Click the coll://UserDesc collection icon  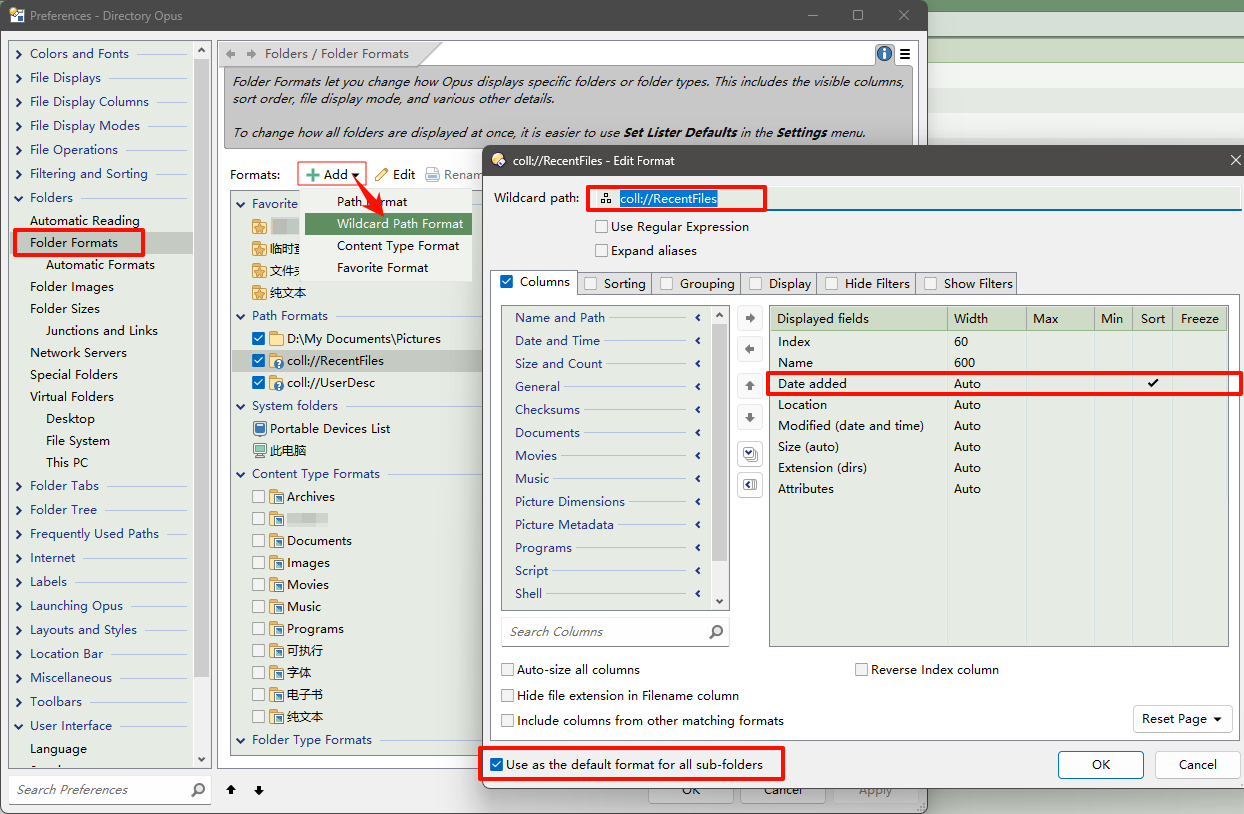pos(277,383)
